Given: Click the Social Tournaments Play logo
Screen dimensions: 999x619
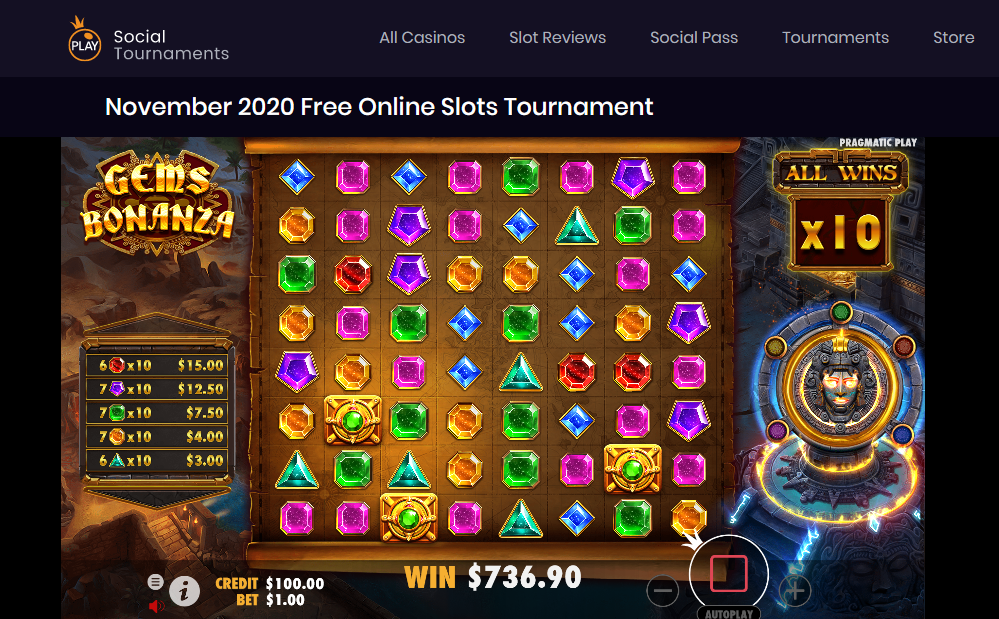Looking at the screenshot, I should click(x=148, y=39).
